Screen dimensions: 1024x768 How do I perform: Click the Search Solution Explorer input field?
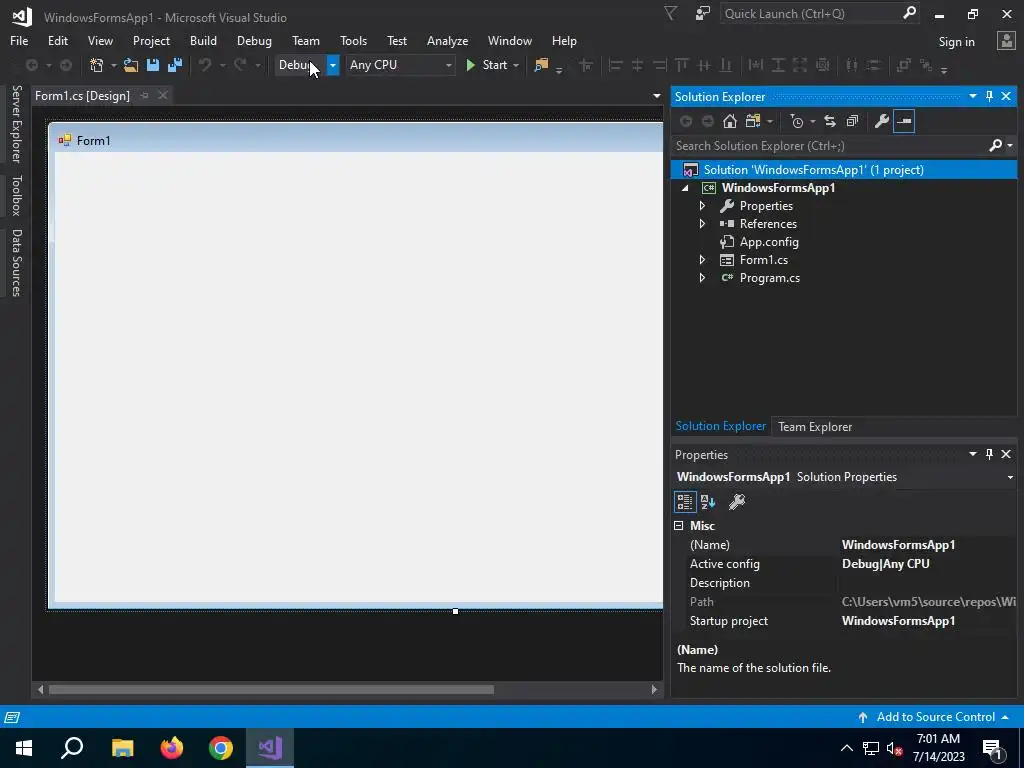click(x=829, y=146)
